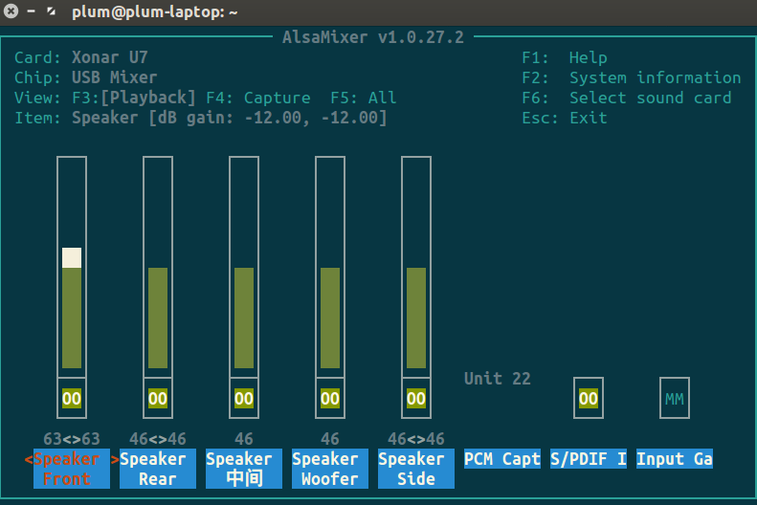
Task: Toggle mute box under Speaker Front
Action: point(72,398)
